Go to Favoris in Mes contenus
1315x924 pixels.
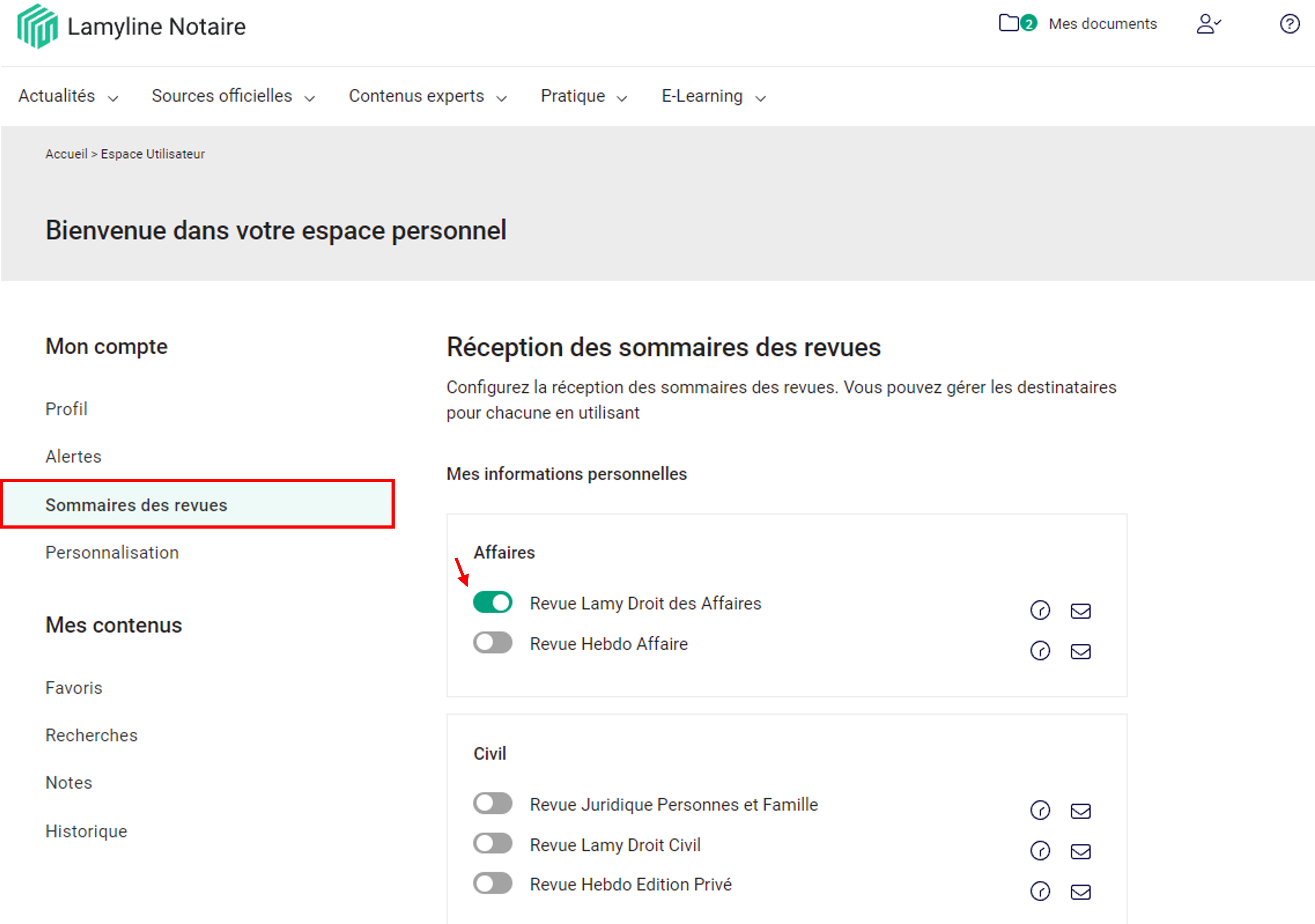74,688
